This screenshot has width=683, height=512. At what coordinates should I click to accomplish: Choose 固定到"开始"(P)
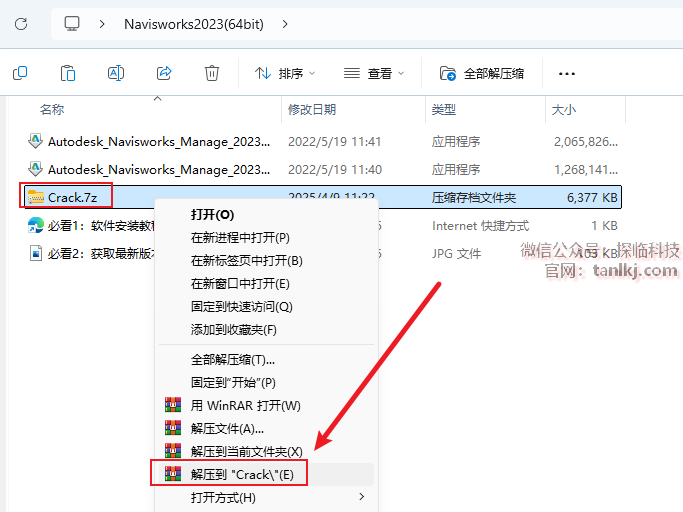coord(233,383)
